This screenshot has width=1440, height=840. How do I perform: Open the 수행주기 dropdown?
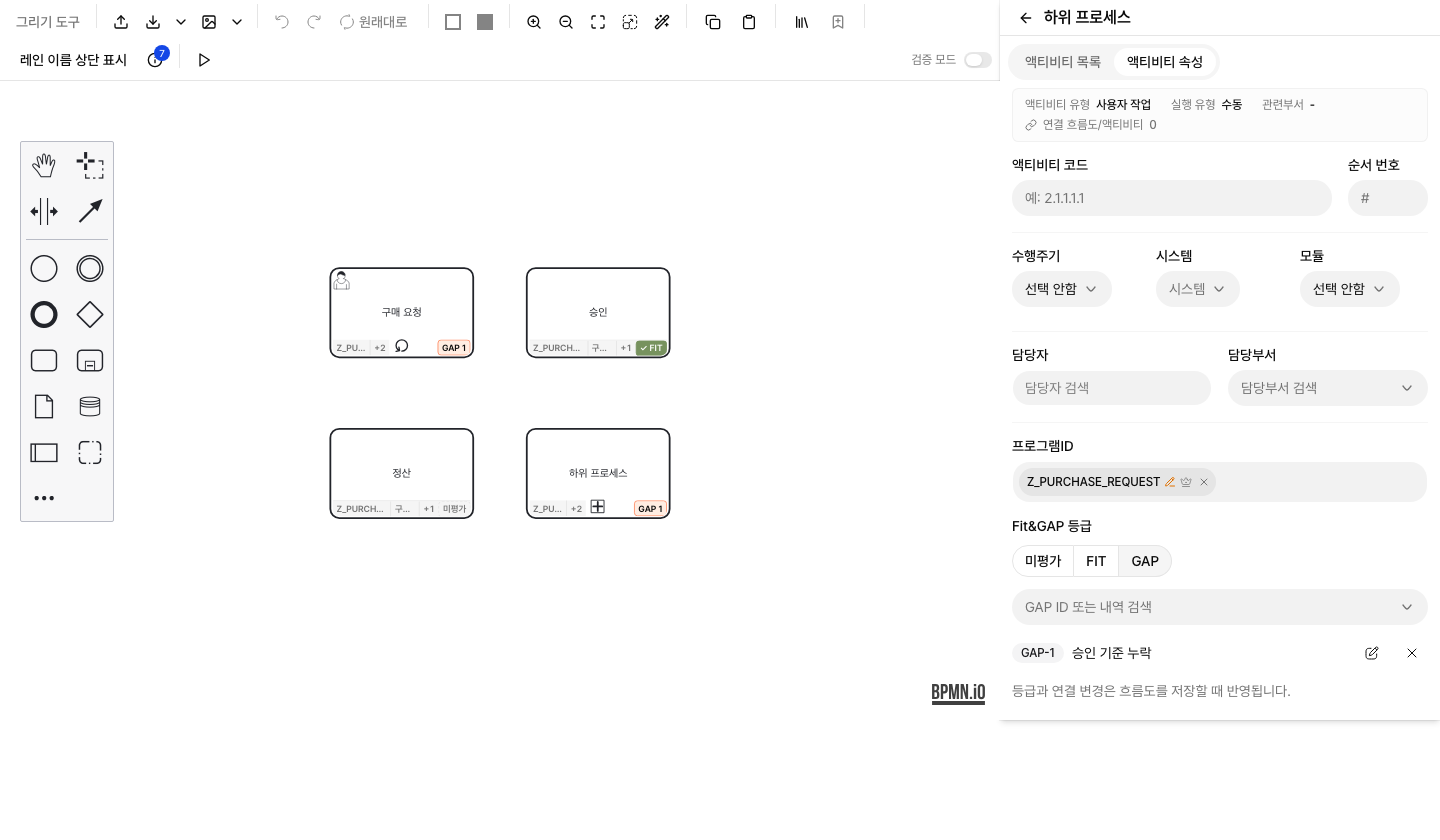click(x=1062, y=289)
